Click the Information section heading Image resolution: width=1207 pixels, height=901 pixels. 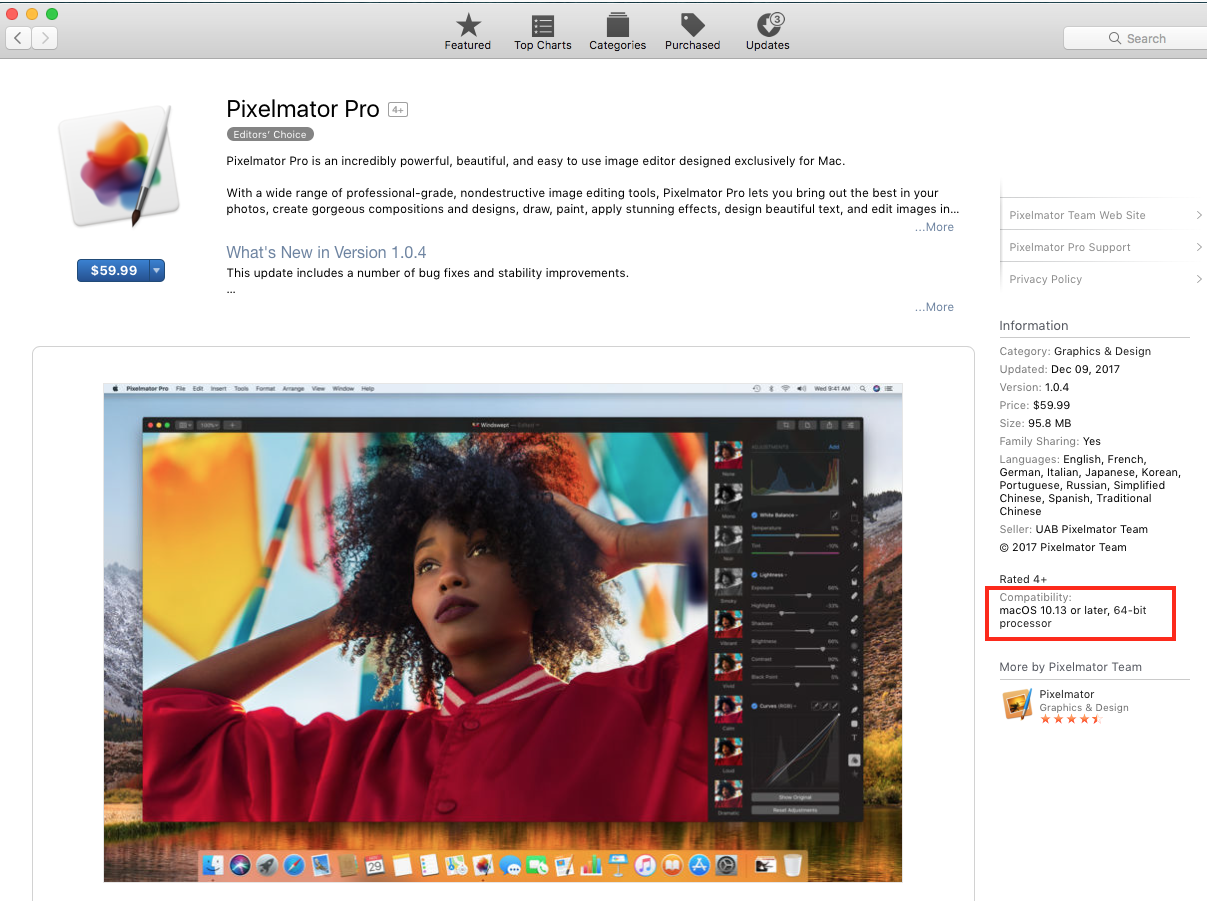point(1034,325)
